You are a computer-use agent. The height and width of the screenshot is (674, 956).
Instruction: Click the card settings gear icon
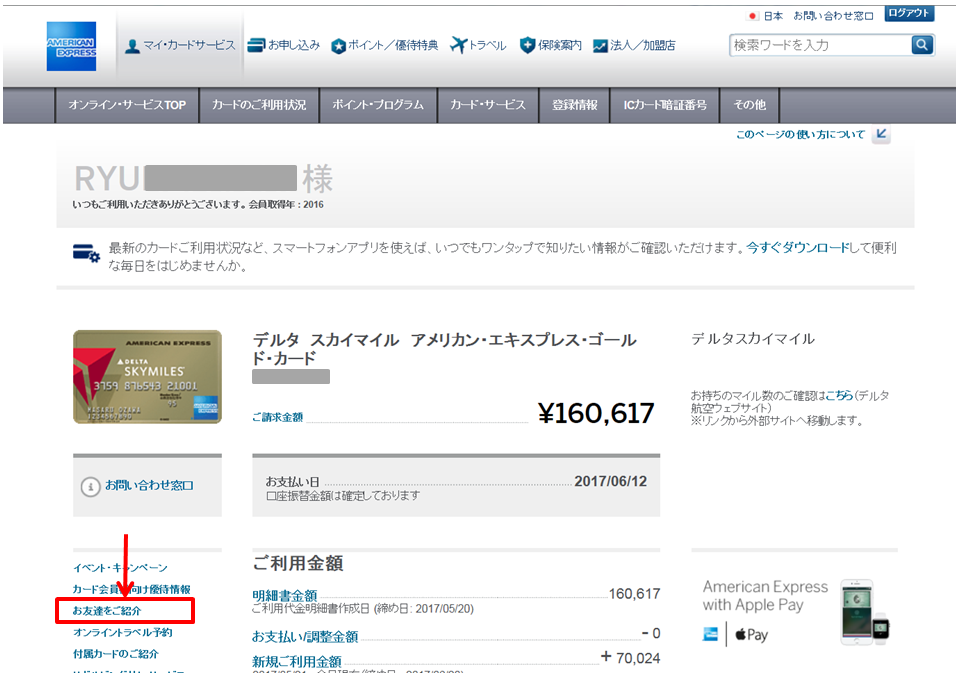tap(86, 253)
